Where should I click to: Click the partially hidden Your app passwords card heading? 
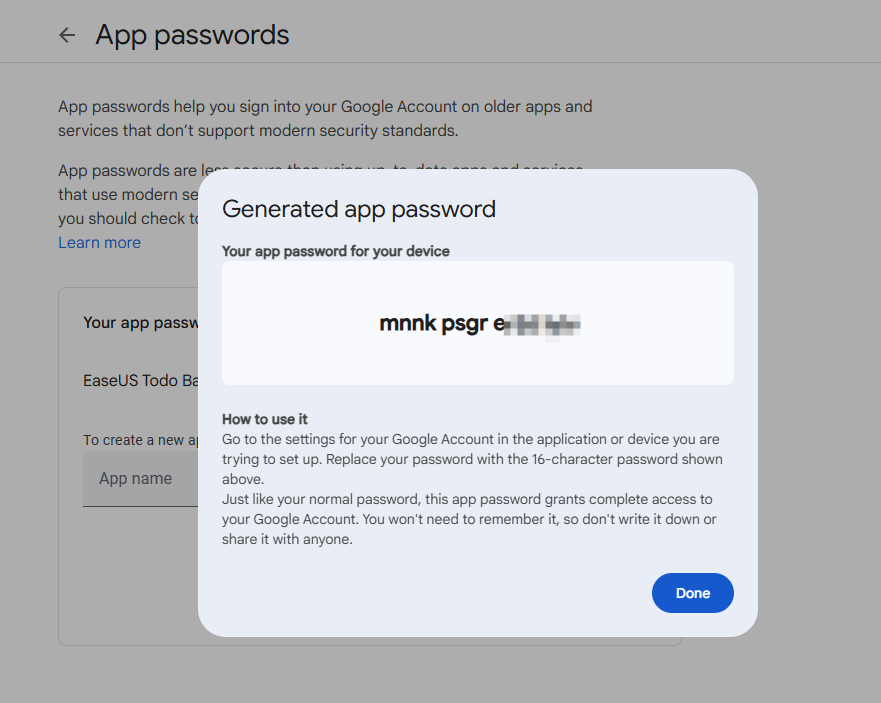pos(140,323)
